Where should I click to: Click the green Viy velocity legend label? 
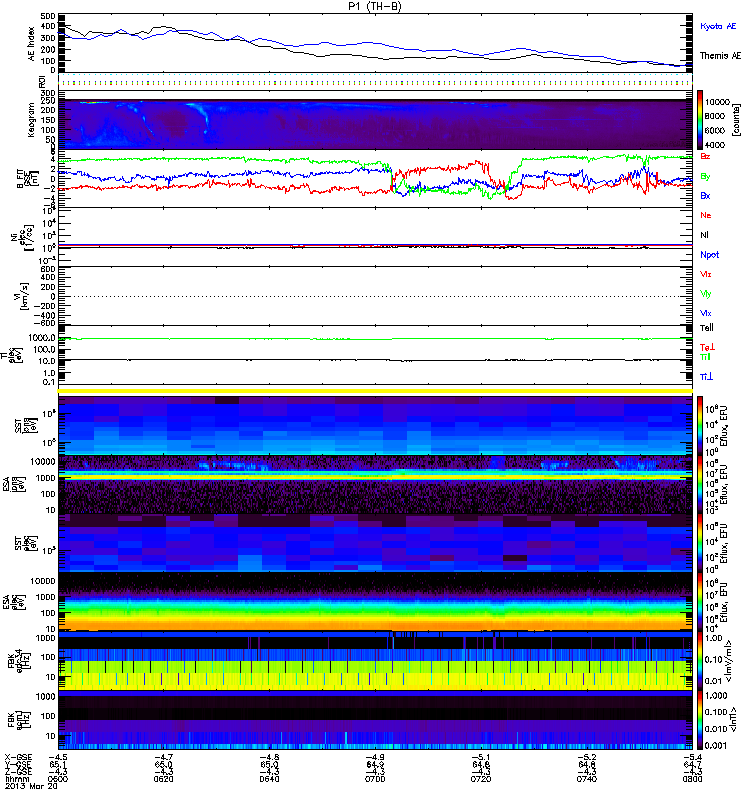[x=705, y=294]
